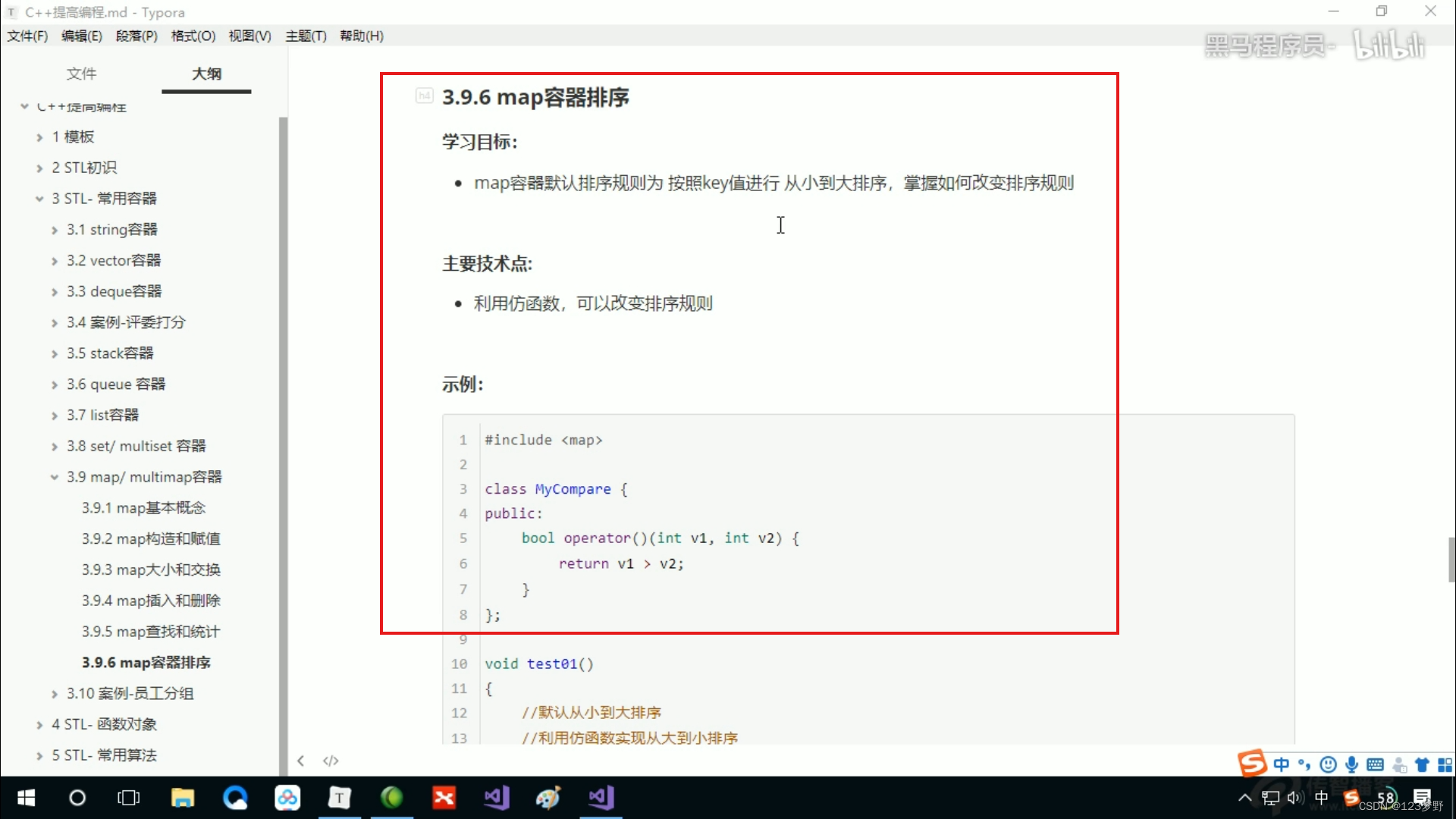
Task: Click the emoji icon in the input method toolbar
Action: click(1328, 765)
